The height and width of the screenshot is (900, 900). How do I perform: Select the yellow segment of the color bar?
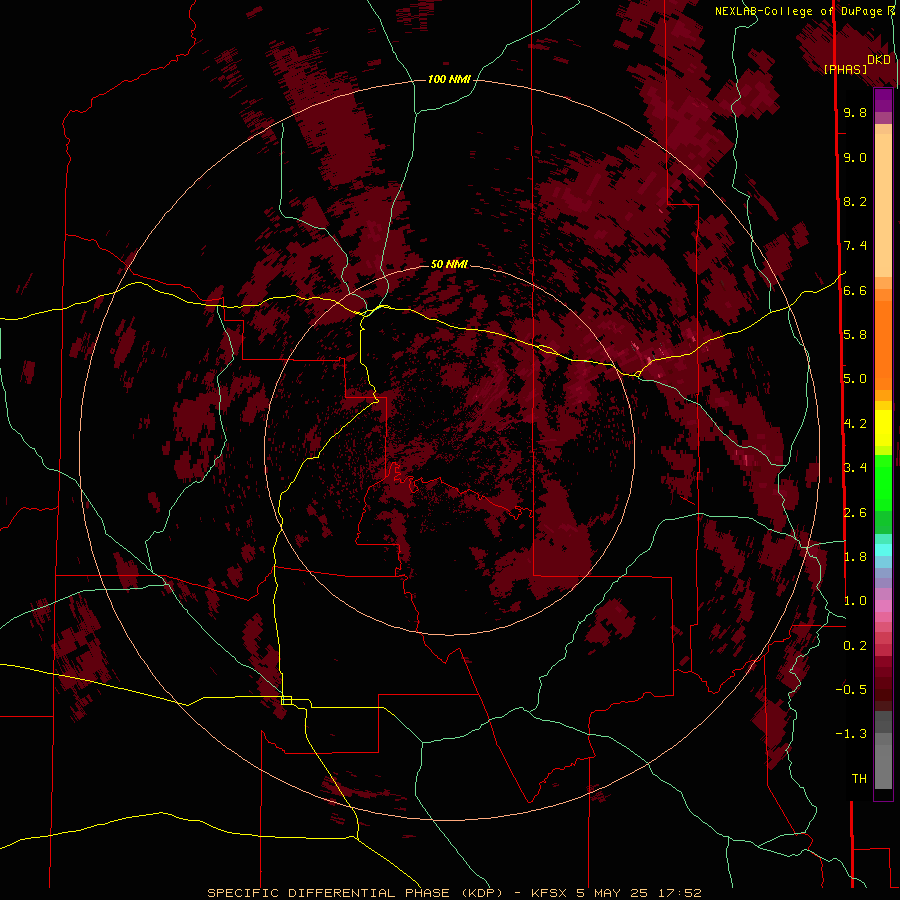pos(883,428)
